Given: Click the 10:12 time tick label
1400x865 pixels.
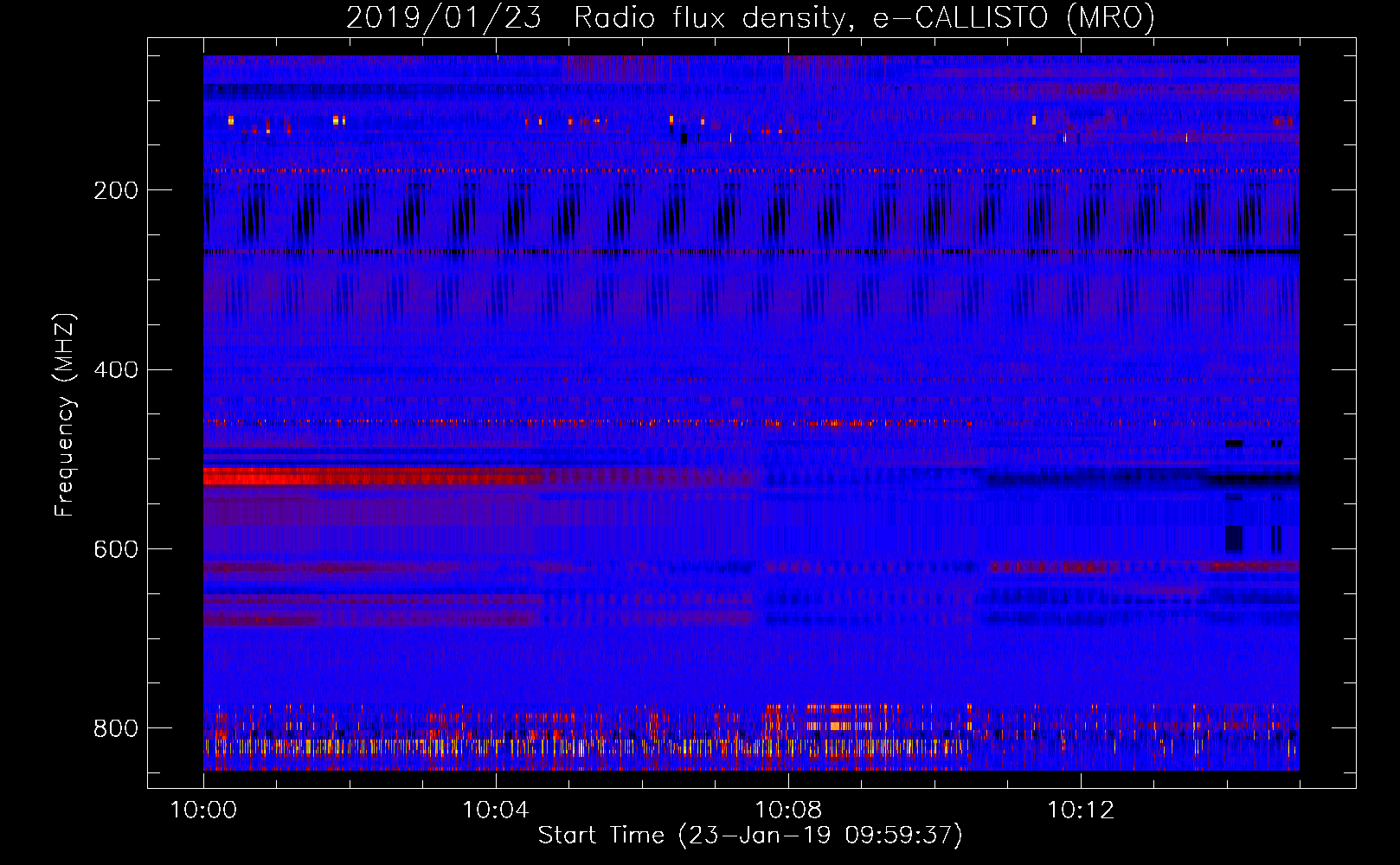Looking at the screenshot, I should click(x=1081, y=811).
